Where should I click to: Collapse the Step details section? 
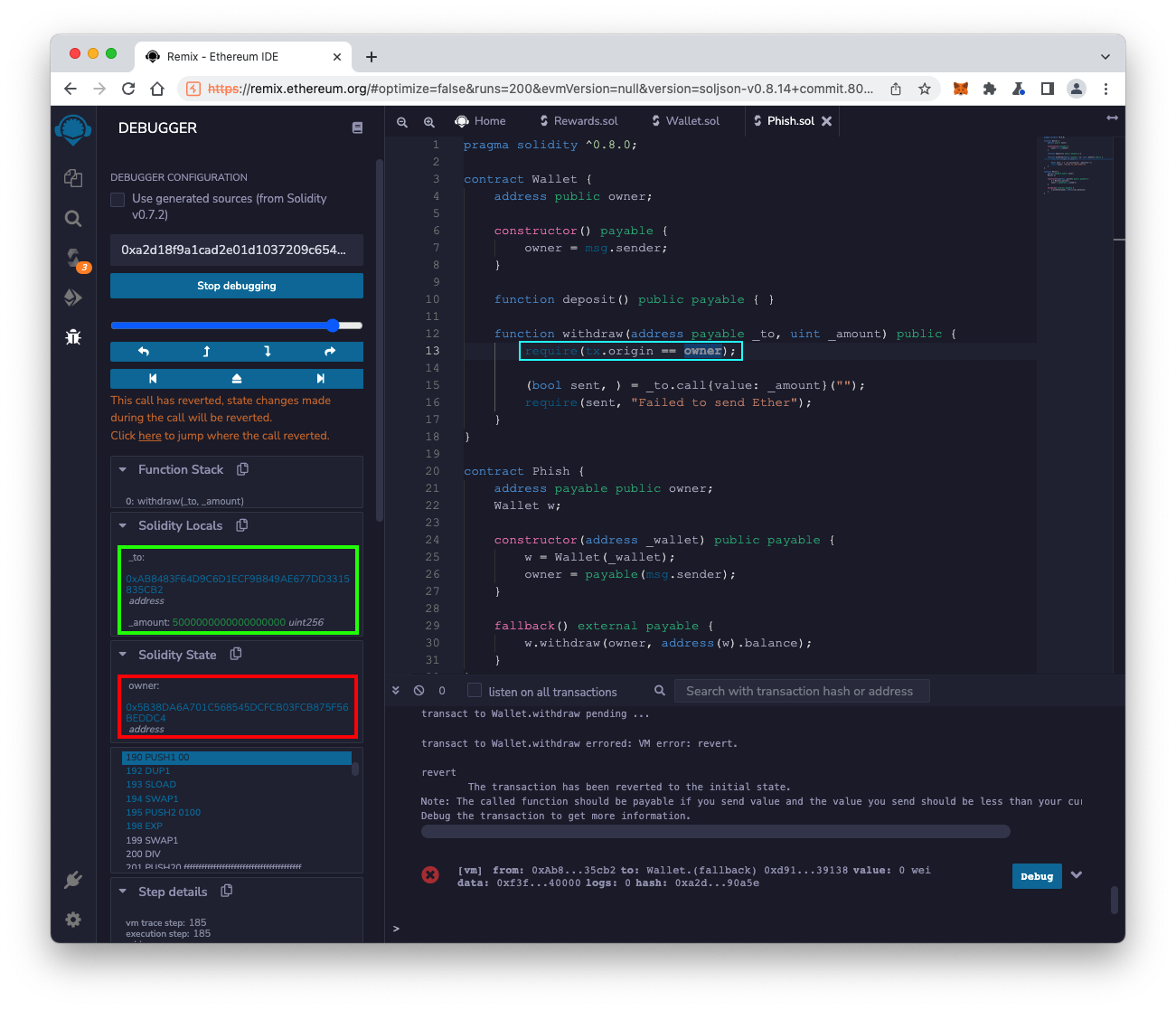pyautogui.click(x=123, y=891)
